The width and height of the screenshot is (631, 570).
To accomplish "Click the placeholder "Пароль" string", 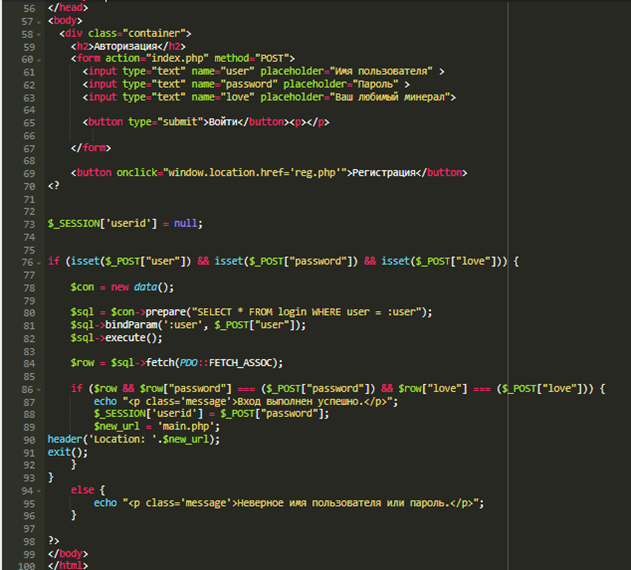I will coord(375,84).
